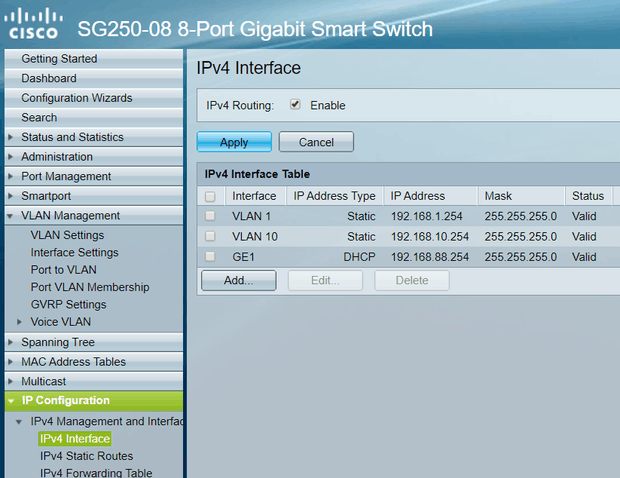Viewport: 620px width, 478px height.
Task: Click IP address 192.168.88.254
Action: tap(430, 257)
